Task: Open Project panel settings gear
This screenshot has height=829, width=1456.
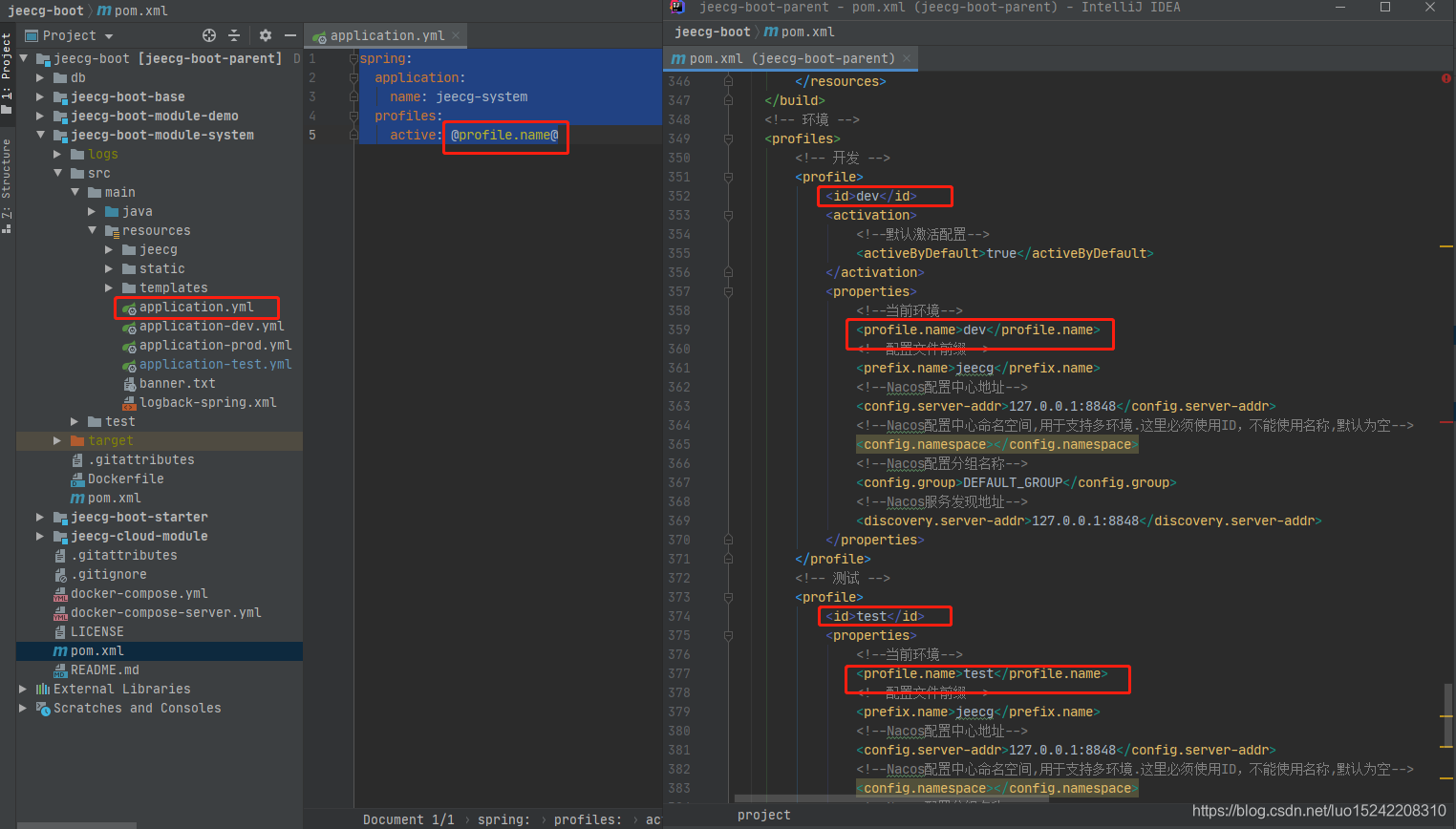Action: (266, 35)
